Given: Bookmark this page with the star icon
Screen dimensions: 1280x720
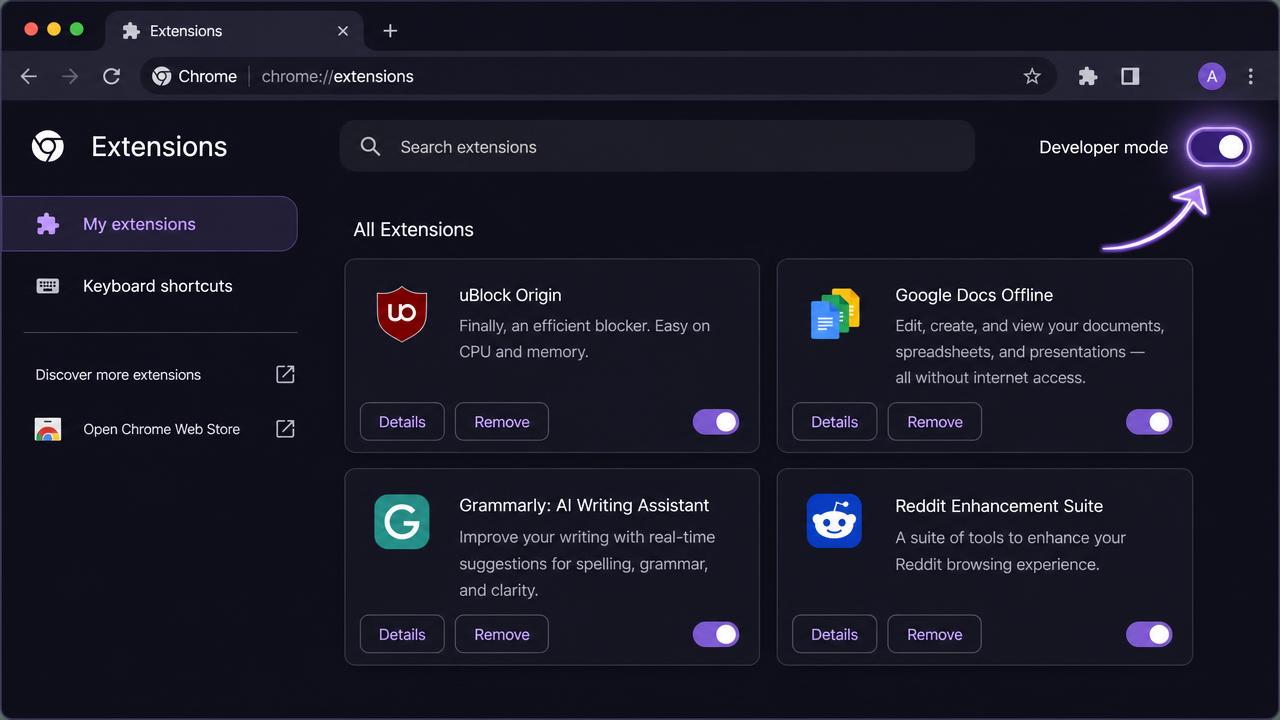Looking at the screenshot, I should click(x=1032, y=76).
